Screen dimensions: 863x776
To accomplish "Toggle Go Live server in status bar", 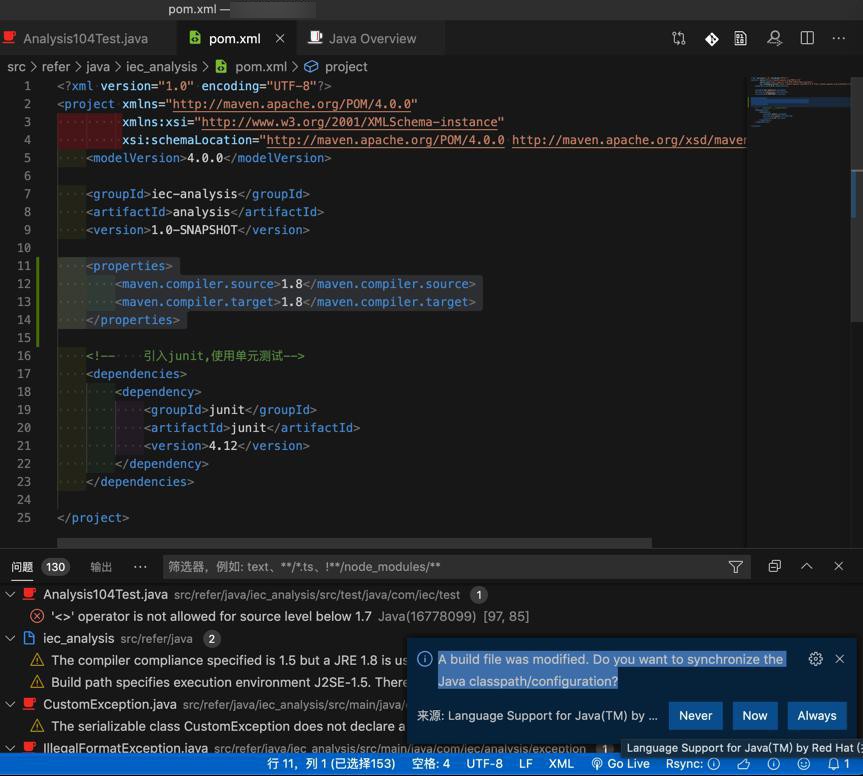I will pos(620,764).
